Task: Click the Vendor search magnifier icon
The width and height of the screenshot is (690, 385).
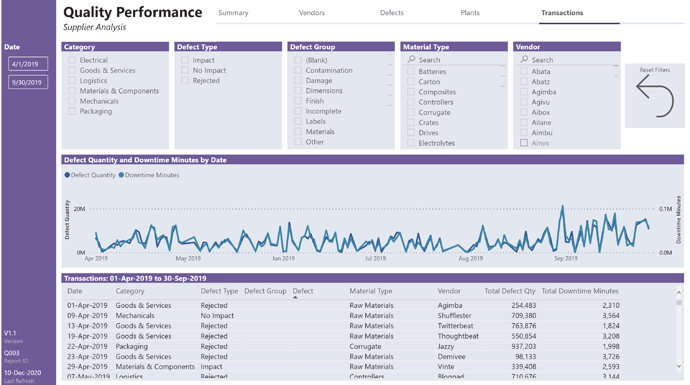Action: pyautogui.click(x=524, y=59)
